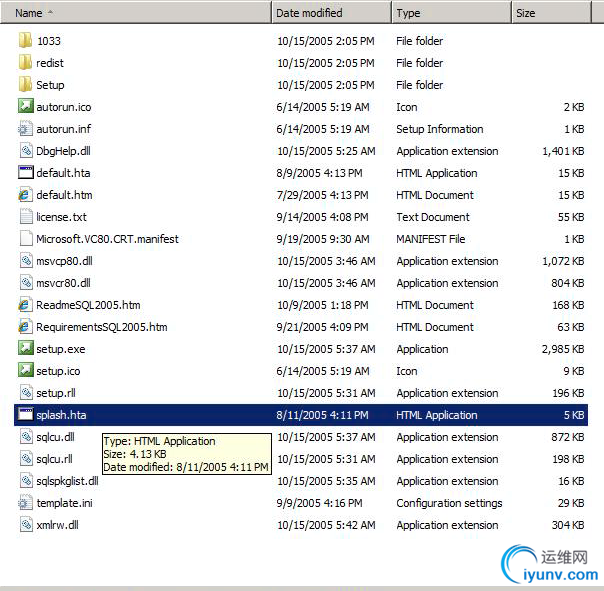Select the MANIFEST File type entry
The image size is (604, 591).
pyautogui.click(x=431, y=239)
